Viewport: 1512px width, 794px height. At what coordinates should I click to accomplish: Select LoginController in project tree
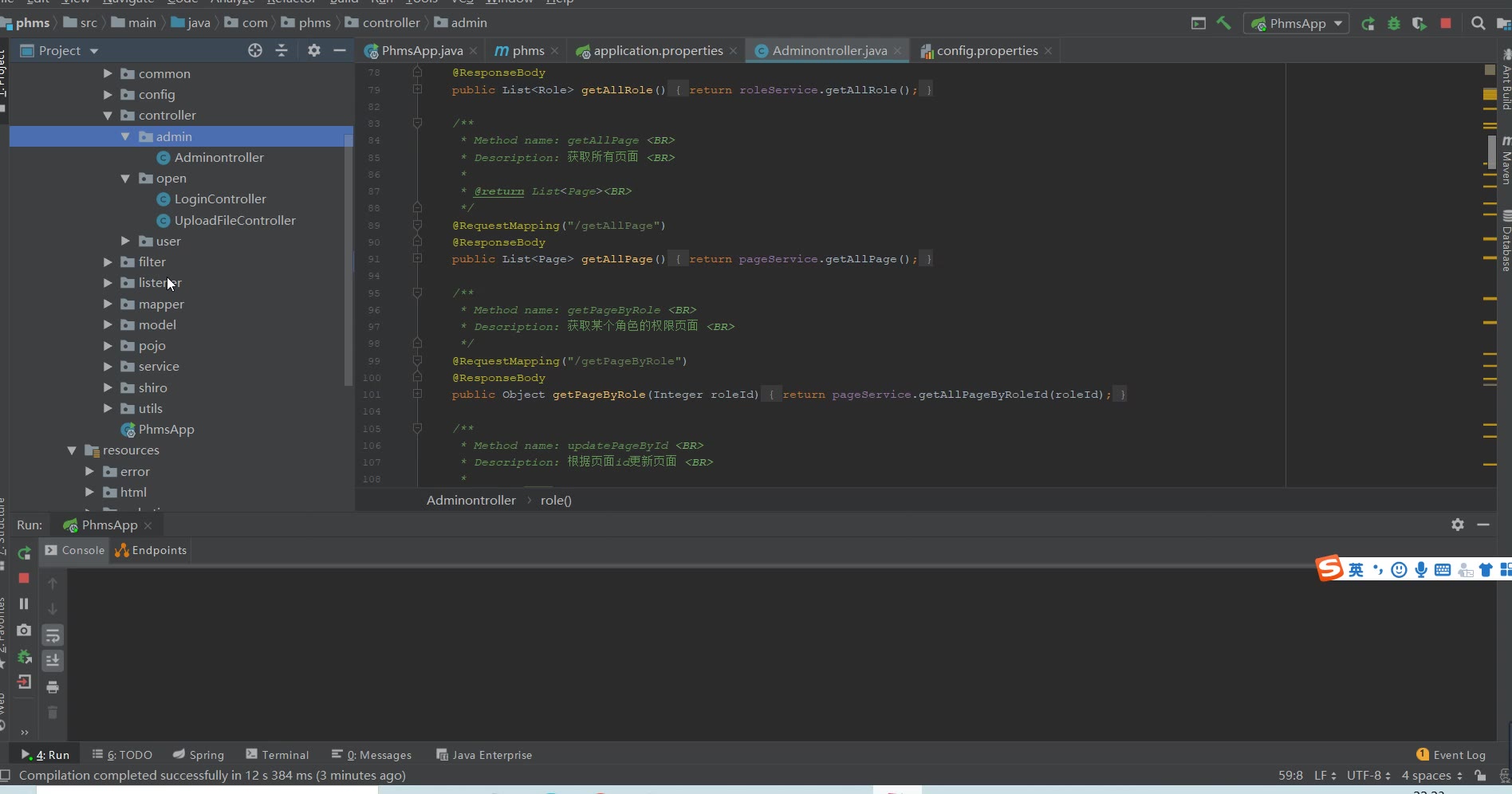pos(220,199)
